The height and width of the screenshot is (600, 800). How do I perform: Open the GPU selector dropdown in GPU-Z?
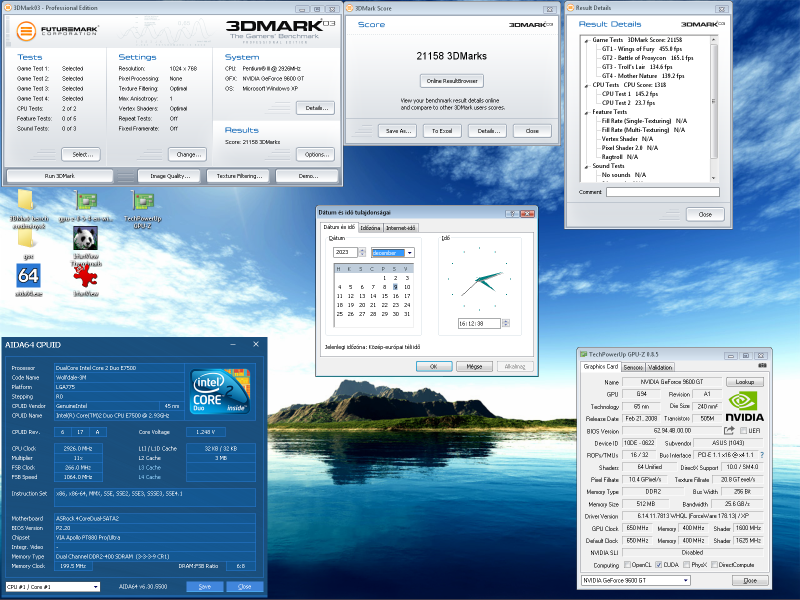tap(686, 581)
